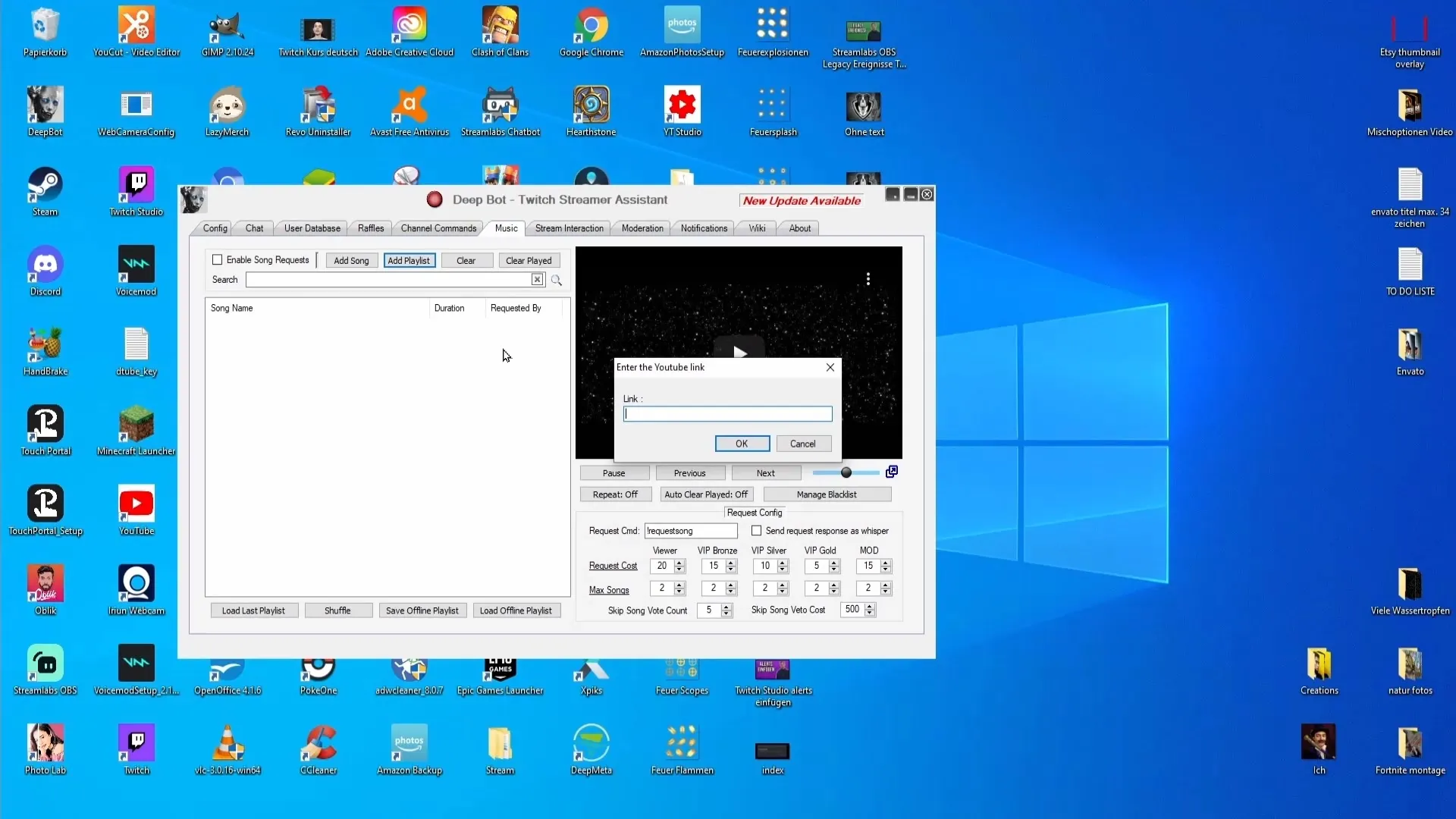This screenshot has height=819, width=1456.
Task: Open TO DO LISTE file
Action: pyautogui.click(x=1410, y=271)
